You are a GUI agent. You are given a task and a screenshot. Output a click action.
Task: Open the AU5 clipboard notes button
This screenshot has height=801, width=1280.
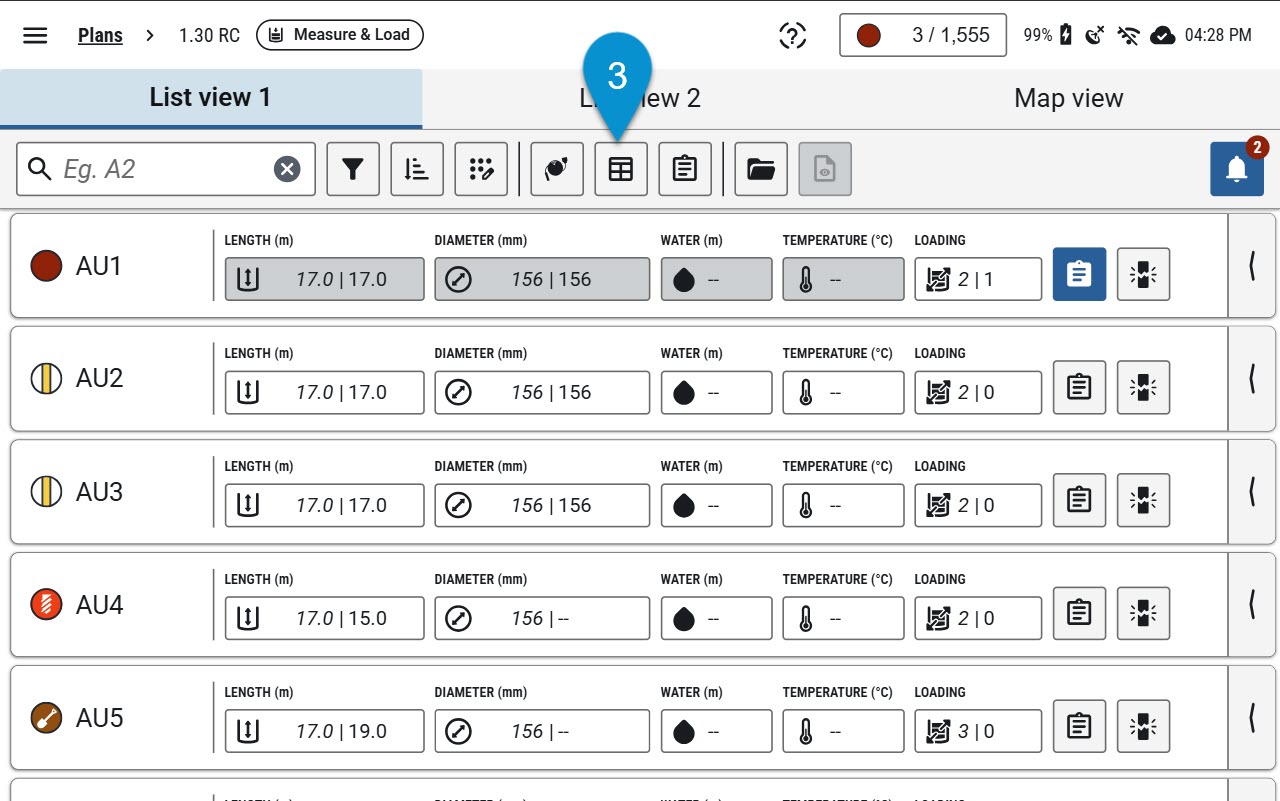pyautogui.click(x=1079, y=726)
